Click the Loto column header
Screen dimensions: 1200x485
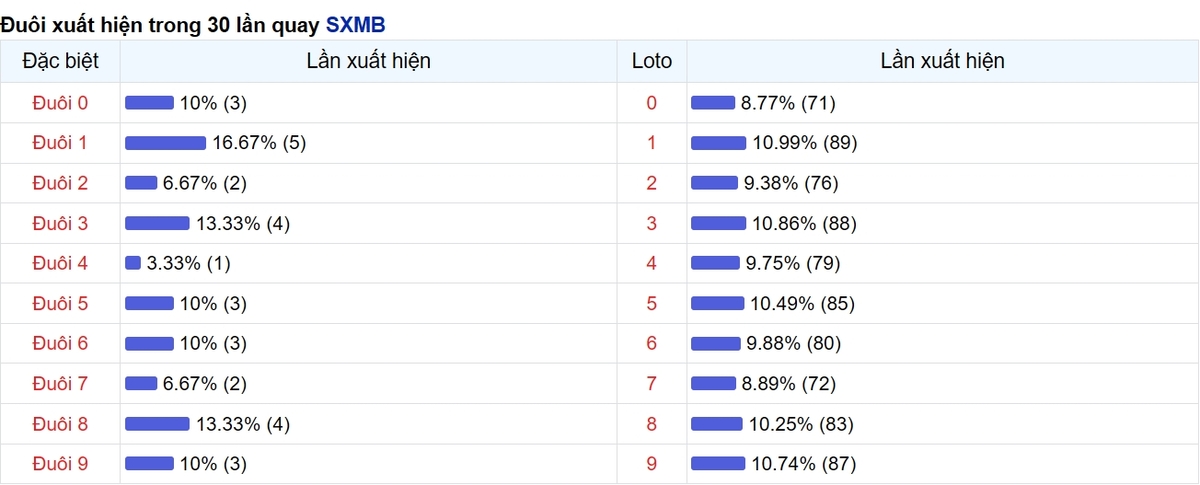click(x=652, y=61)
